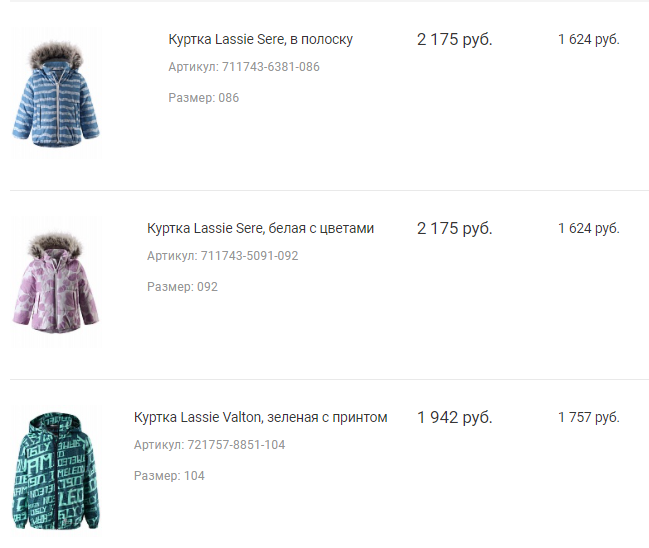Click the 1 624 руб. price of the striped jacket
Screen dimensions: 649x548
coord(588,40)
